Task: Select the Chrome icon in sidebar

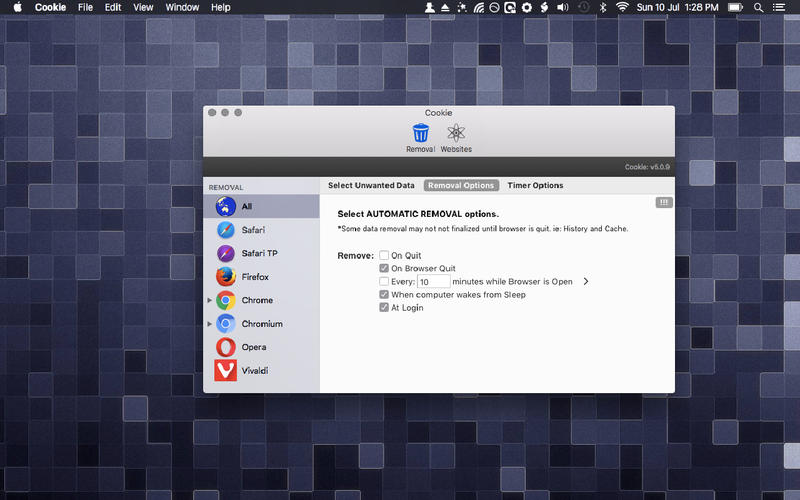Action: point(226,301)
